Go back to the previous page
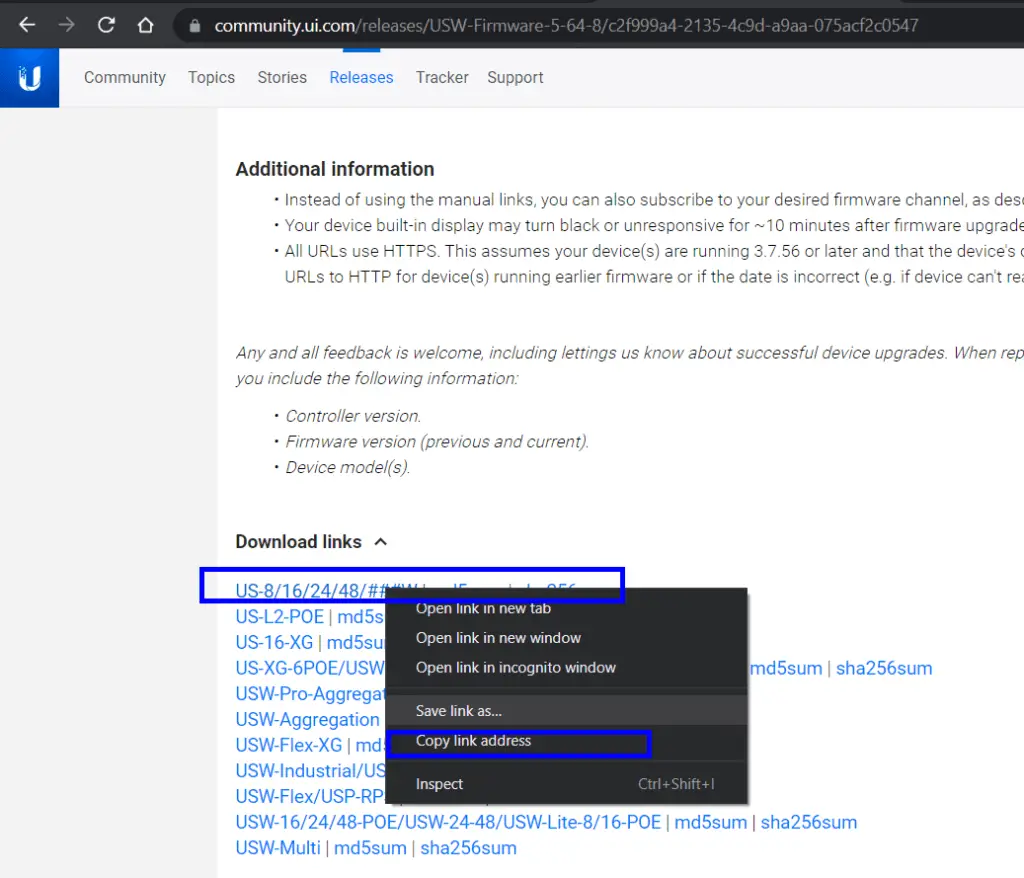 [x=27, y=25]
